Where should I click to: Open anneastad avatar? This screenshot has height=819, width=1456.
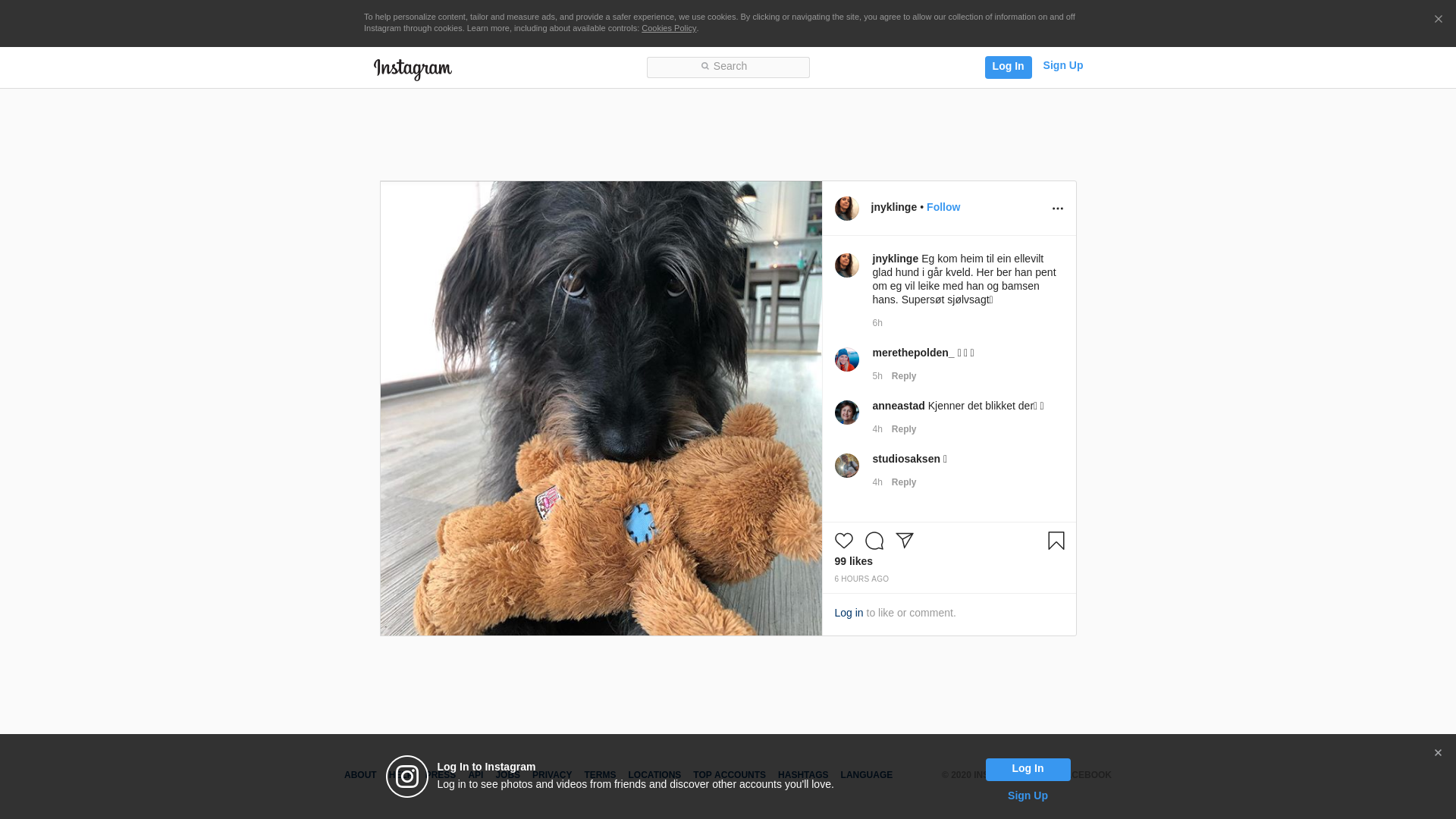[846, 413]
